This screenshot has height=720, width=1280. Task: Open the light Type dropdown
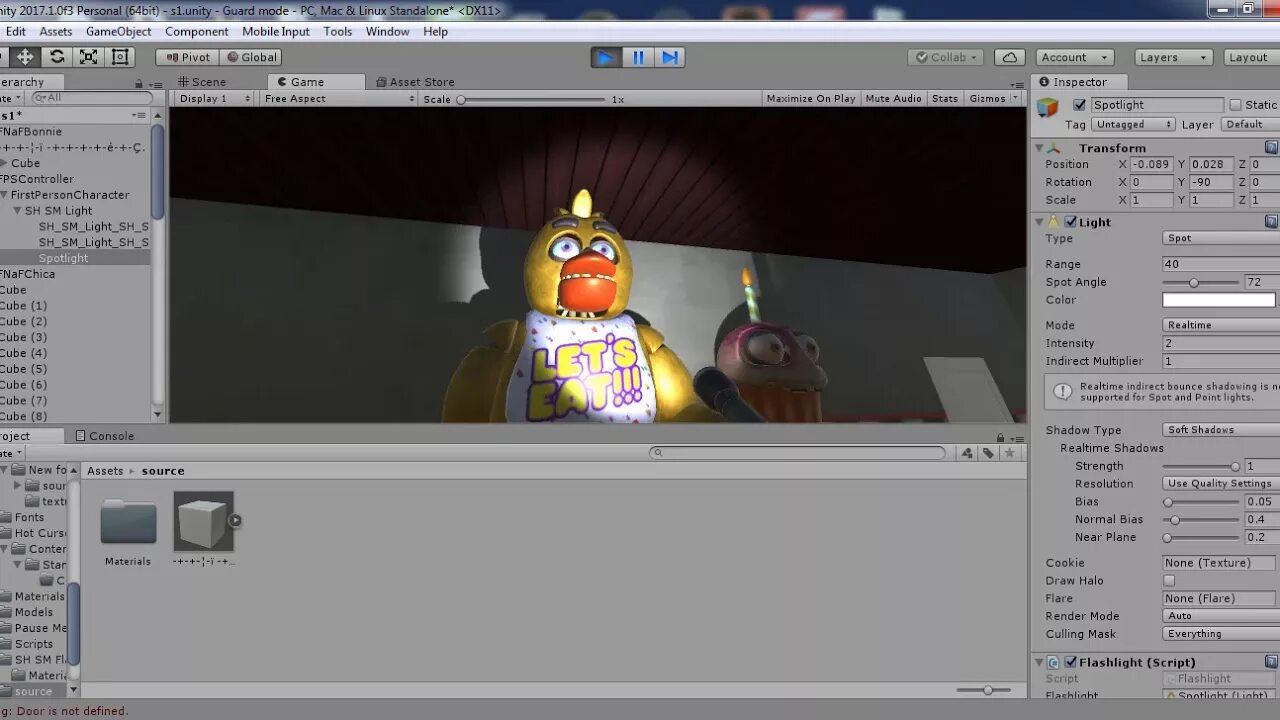(1221, 238)
